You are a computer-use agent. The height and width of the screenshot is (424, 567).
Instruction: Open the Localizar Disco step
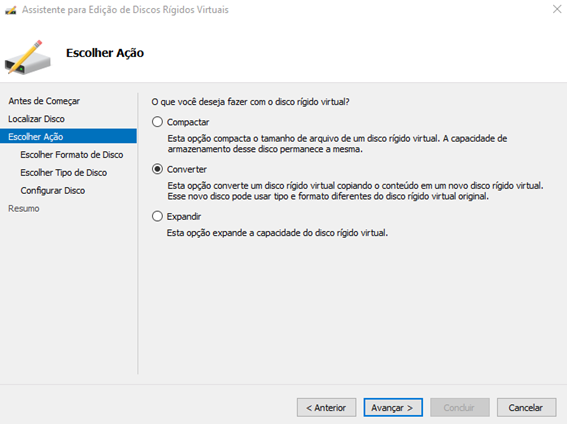pyautogui.click(x=37, y=119)
